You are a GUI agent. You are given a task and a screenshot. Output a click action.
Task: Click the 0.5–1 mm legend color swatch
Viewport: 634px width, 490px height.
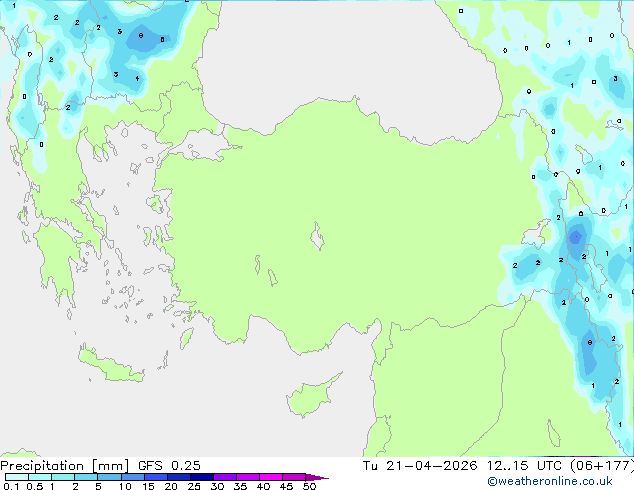coord(40,477)
